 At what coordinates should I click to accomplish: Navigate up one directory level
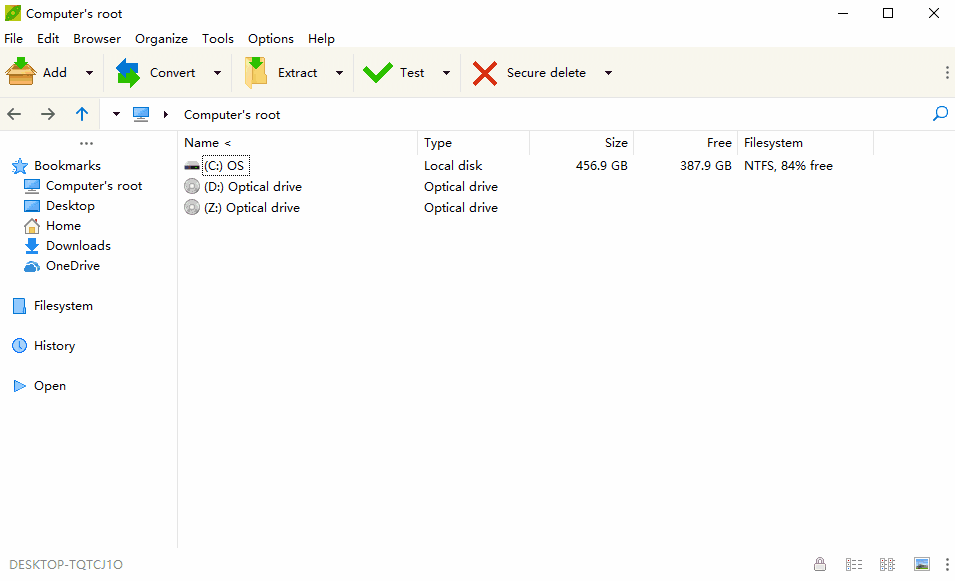(x=82, y=114)
